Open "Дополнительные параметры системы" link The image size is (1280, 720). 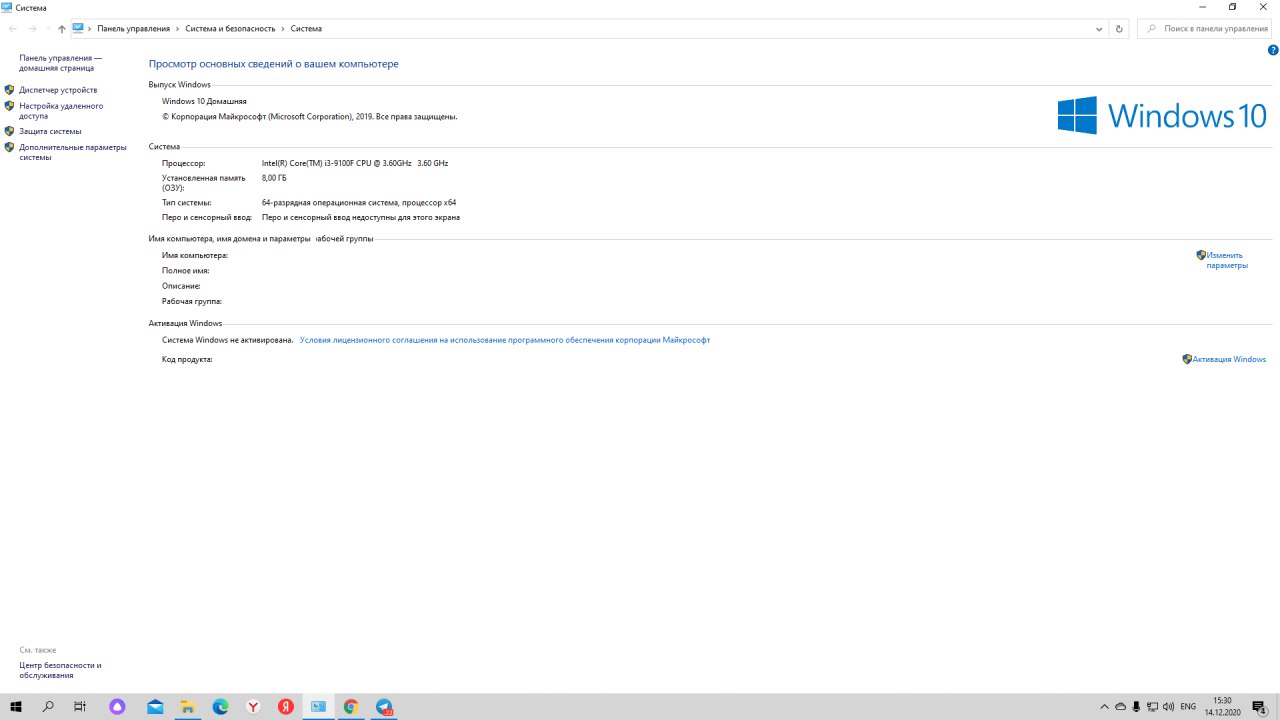coord(73,152)
